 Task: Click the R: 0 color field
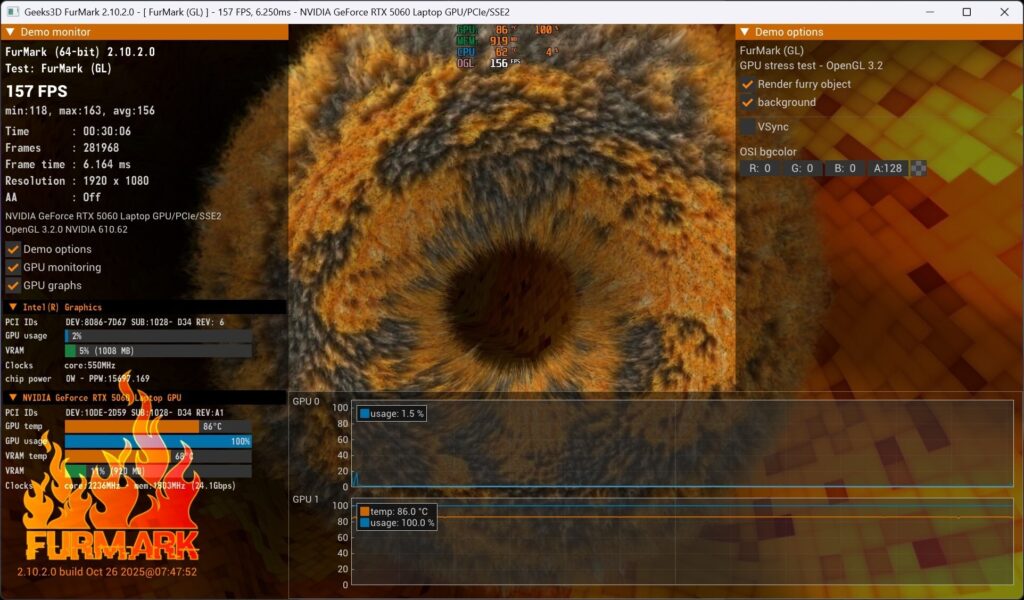(x=760, y=168)
